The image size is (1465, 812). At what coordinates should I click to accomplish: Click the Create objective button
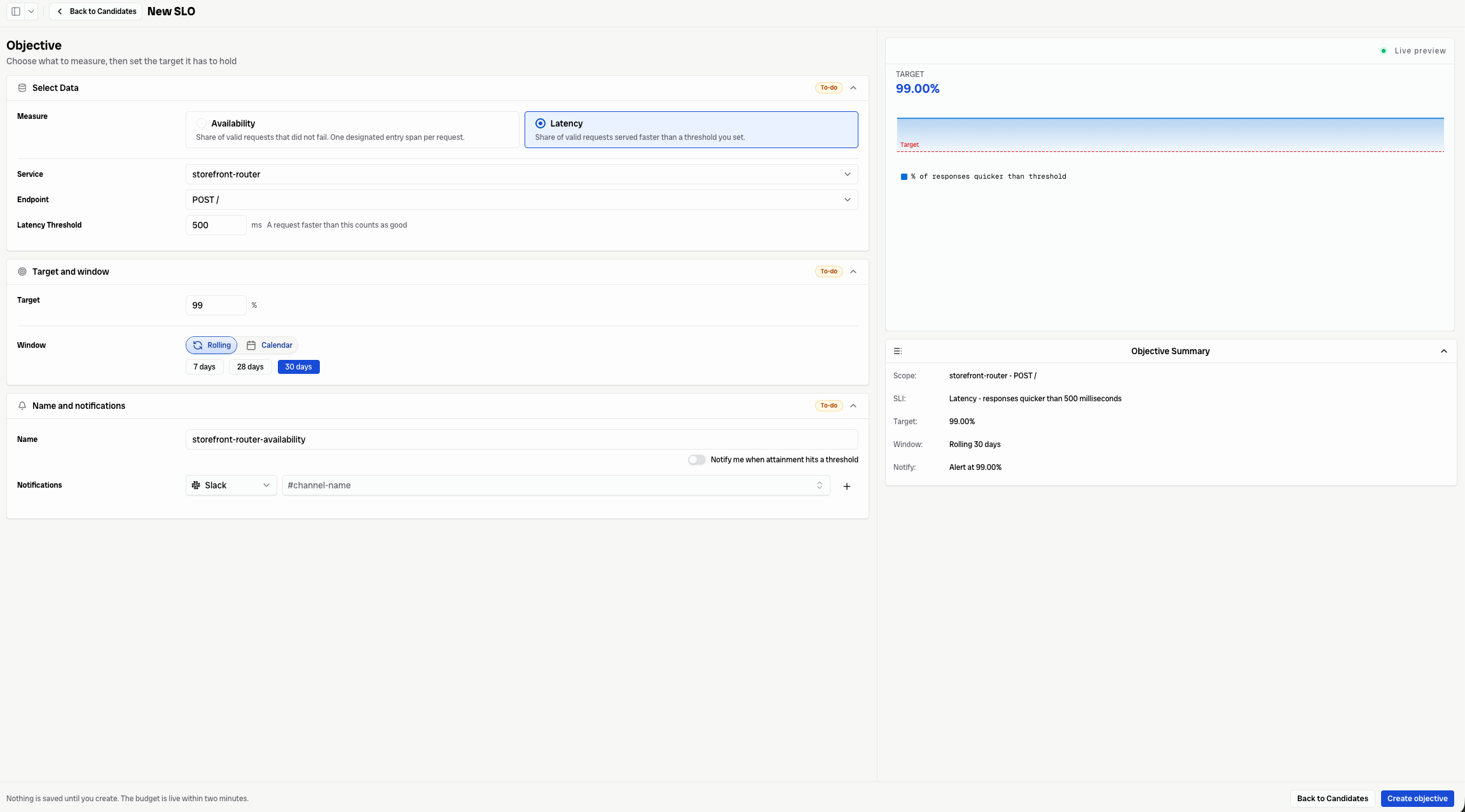point(1417,799)
